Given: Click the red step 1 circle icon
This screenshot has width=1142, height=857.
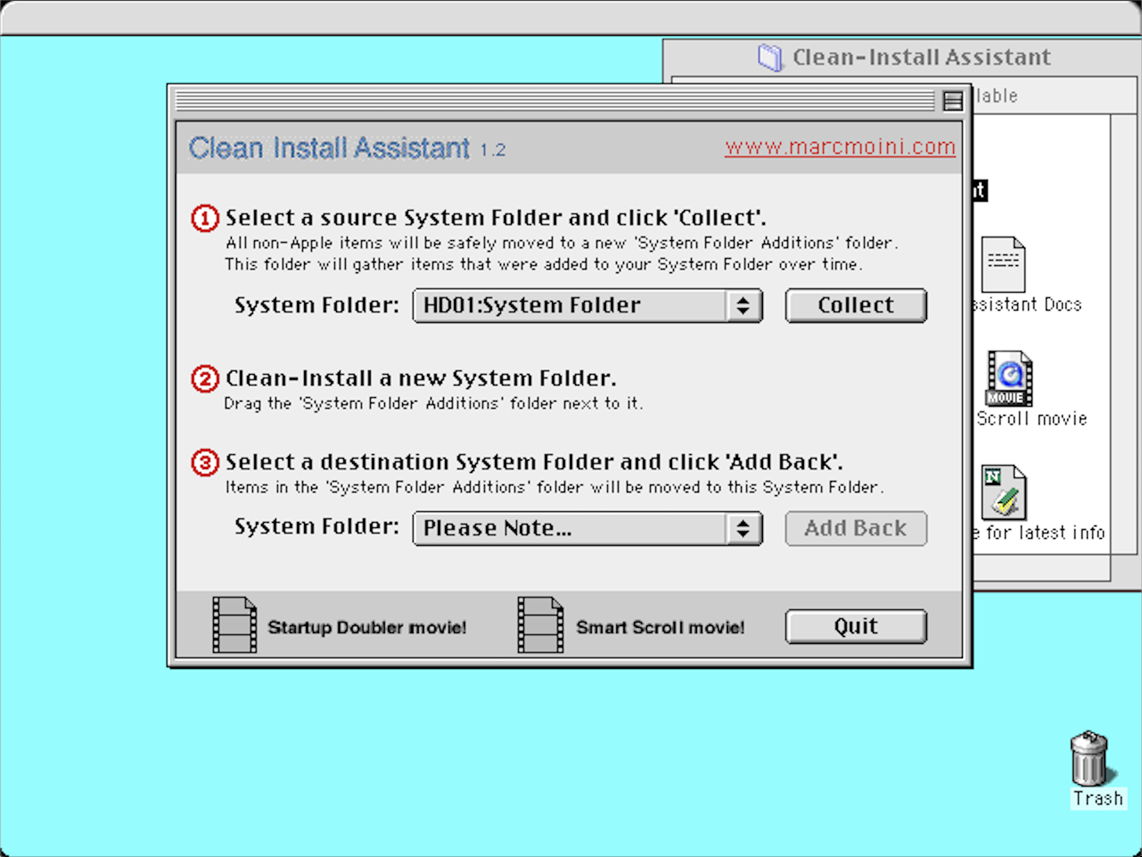Looking at the screenshot, I should (204, 218).
